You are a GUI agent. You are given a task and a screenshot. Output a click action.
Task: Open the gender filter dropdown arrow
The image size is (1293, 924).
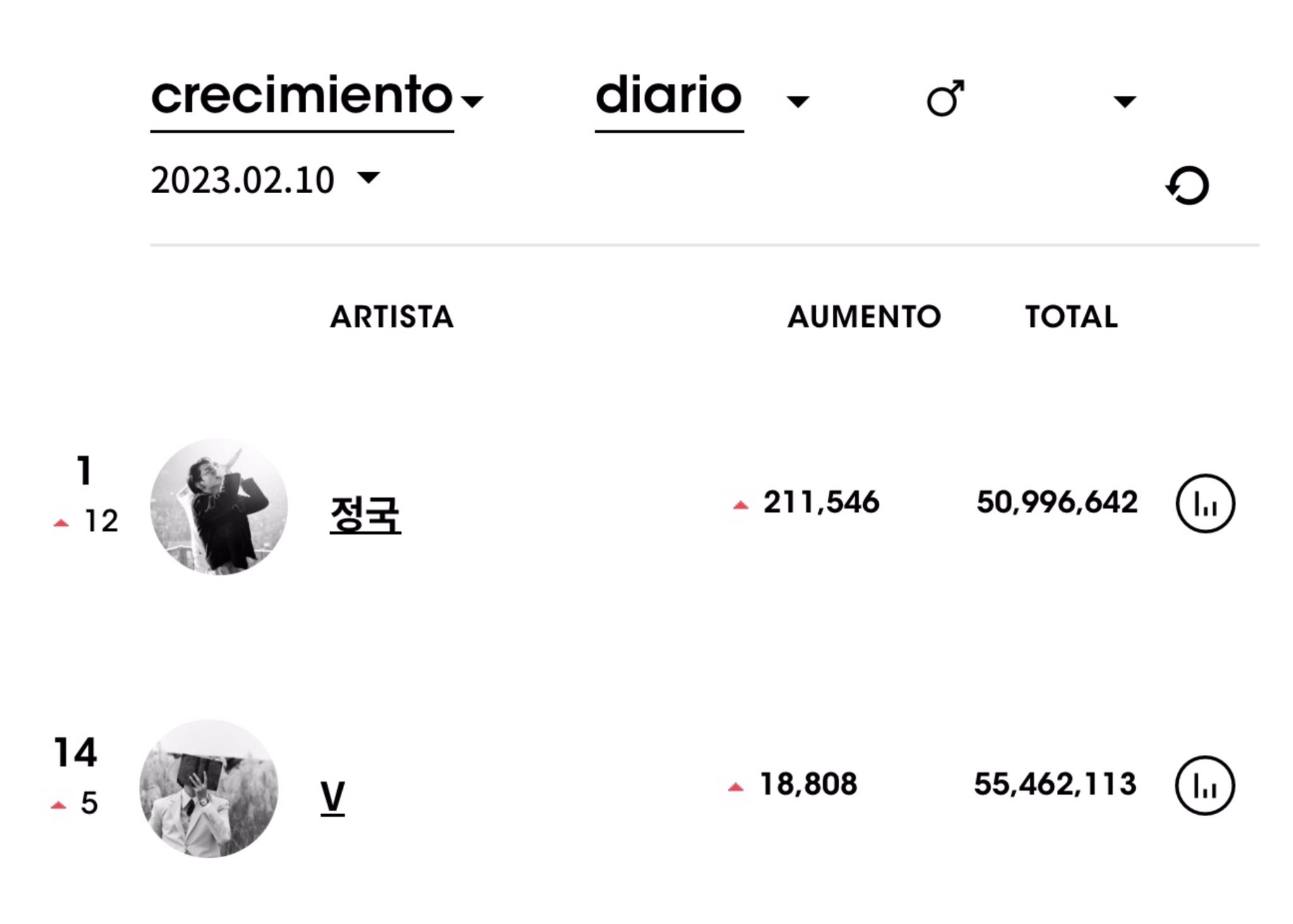1124,101
